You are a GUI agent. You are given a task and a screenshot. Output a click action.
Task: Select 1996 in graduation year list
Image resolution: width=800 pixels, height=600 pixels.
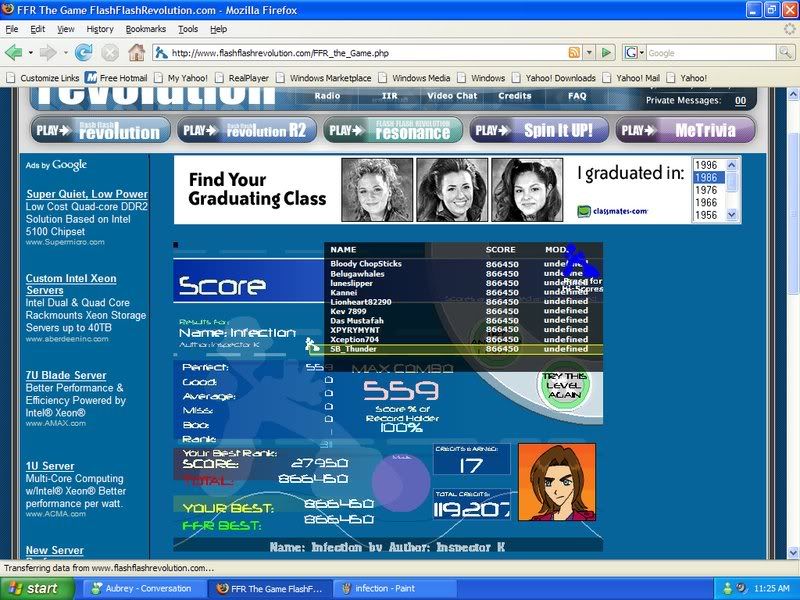(x=706, y=165)
